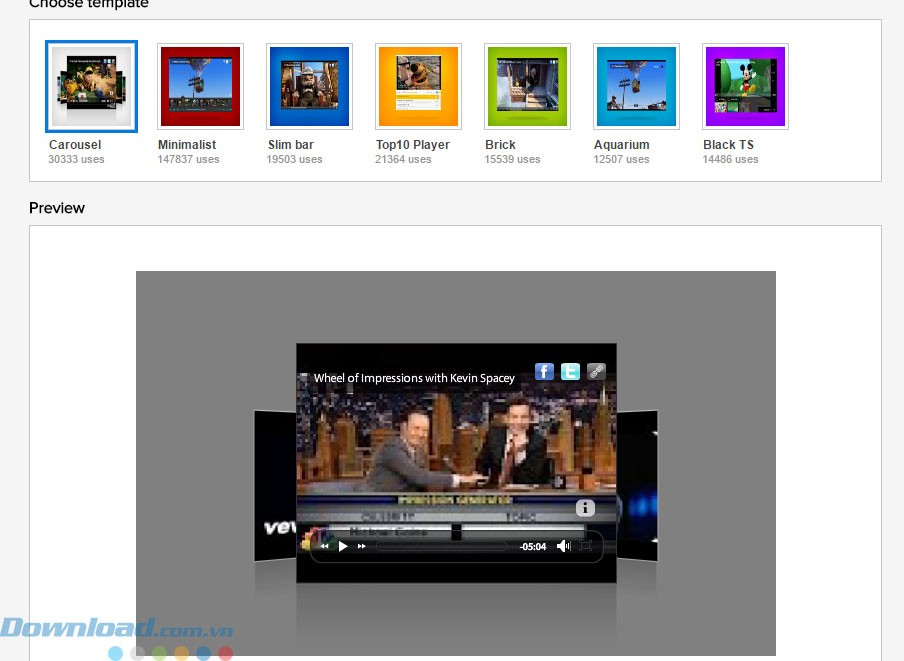Share video on Twitter

(x=570, y=372)
